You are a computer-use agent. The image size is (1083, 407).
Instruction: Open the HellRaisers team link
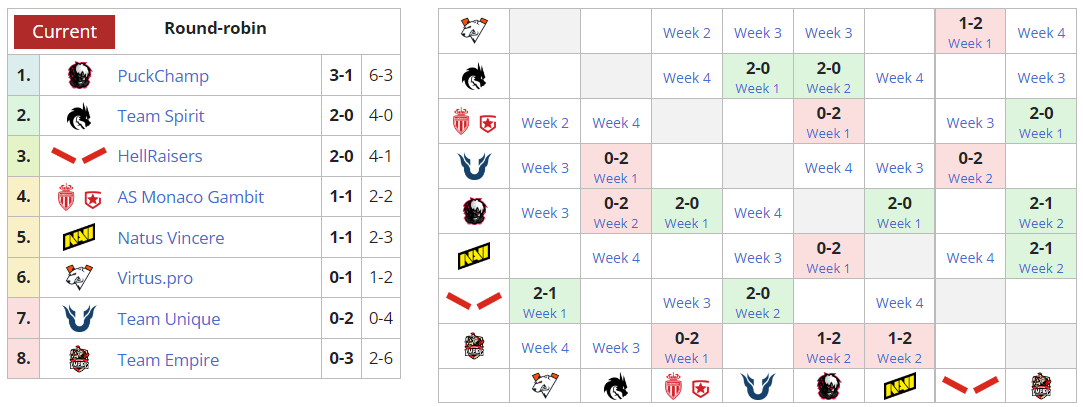click(x=160, y=157)
